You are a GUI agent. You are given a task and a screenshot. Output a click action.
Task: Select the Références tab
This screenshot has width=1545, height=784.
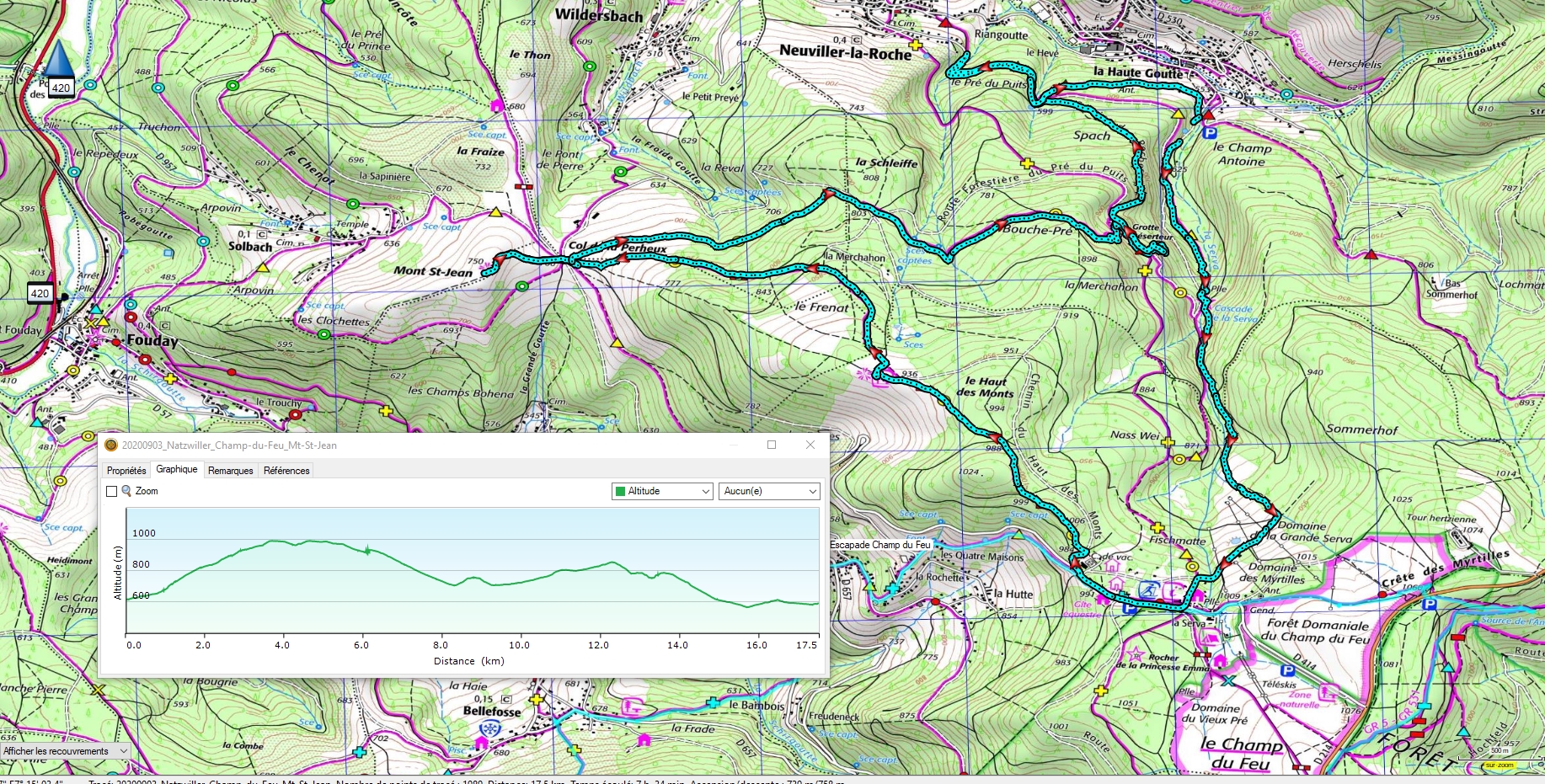pyautogui.click(x=286, y=471)
